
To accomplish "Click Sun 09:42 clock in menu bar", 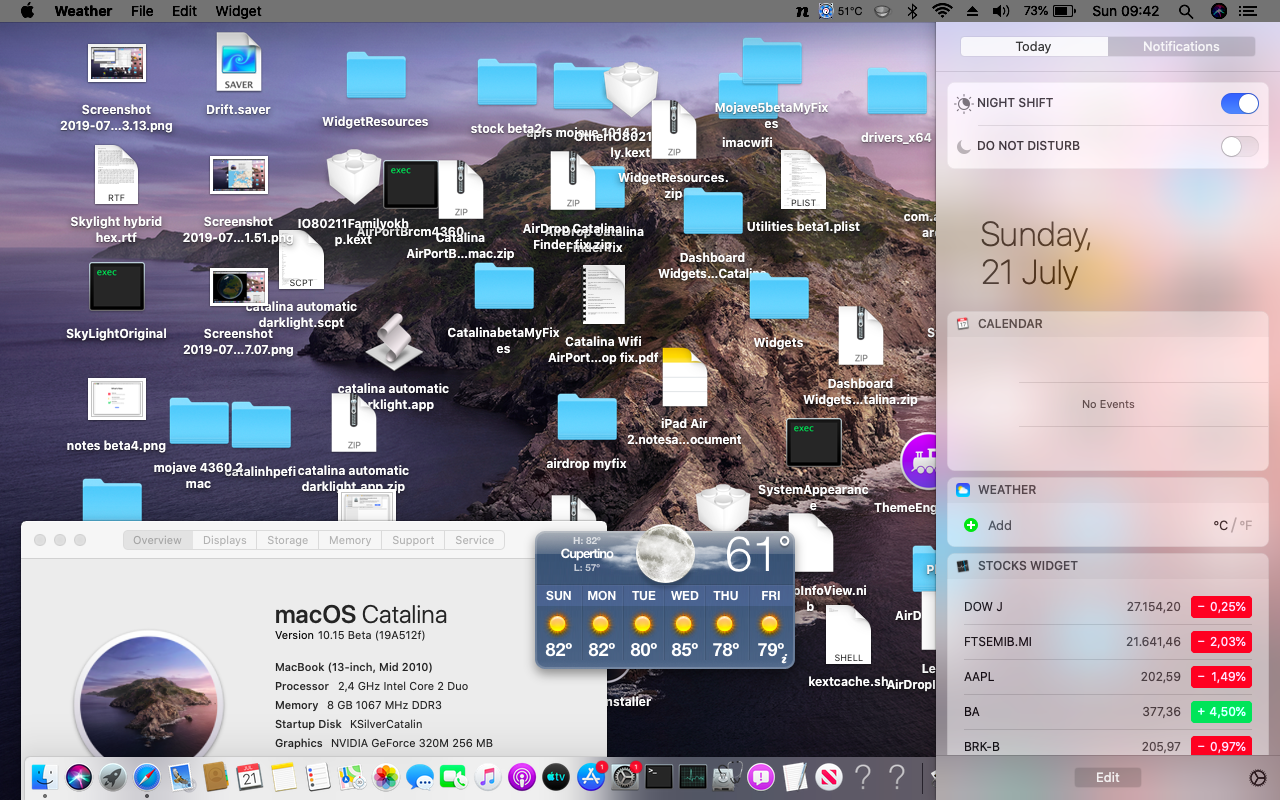I will tap(1126, 11).
